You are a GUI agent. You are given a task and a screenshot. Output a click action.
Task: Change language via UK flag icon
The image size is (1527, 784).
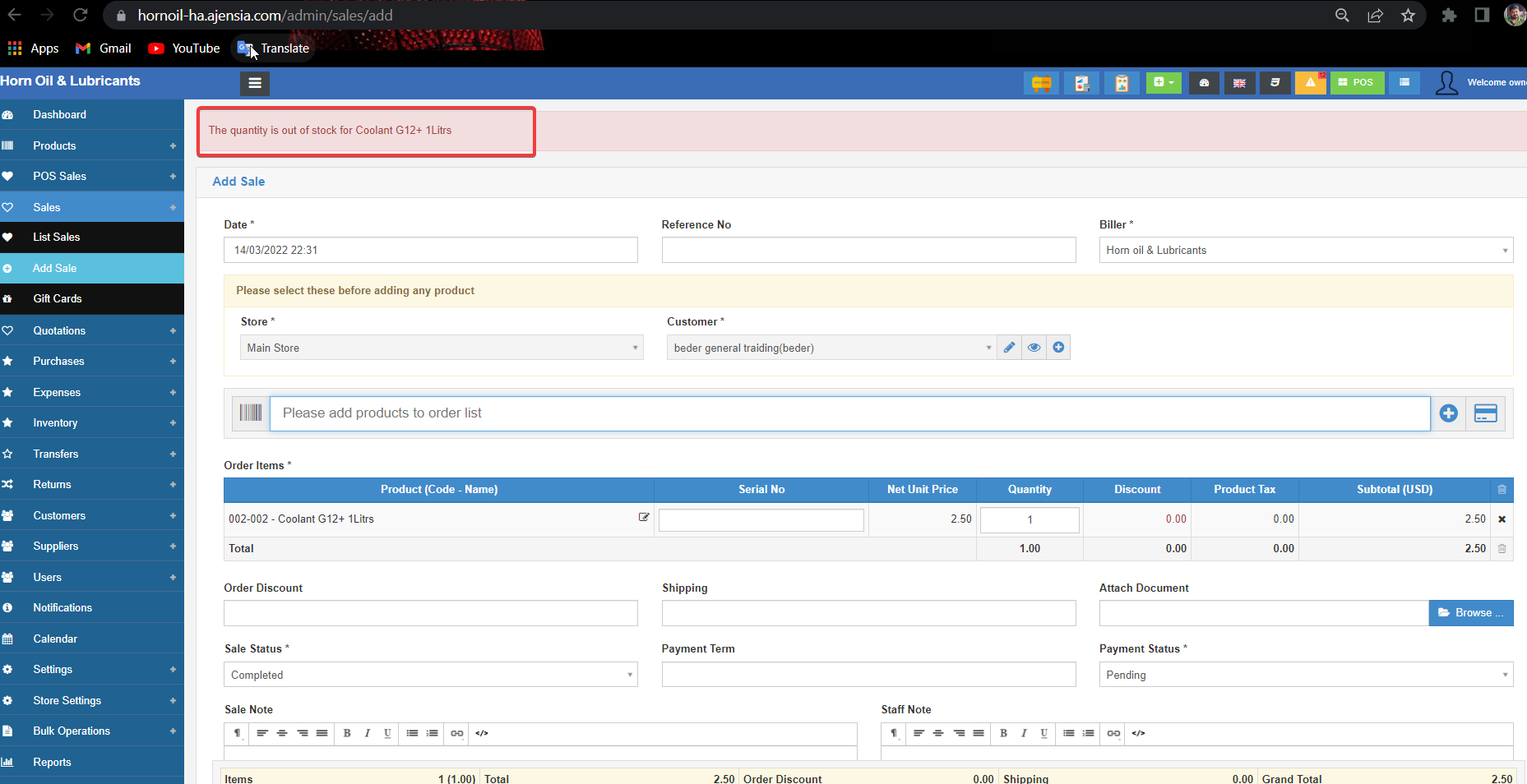1239,83
